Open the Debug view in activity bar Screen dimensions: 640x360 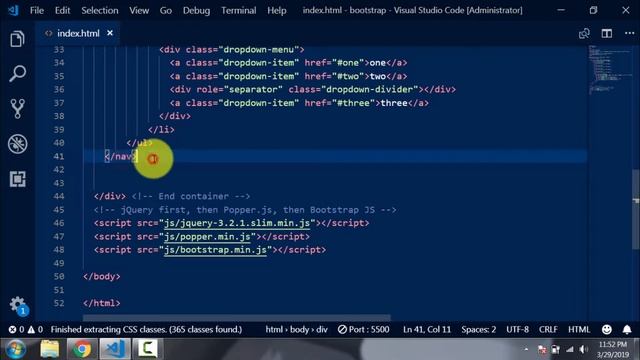(17, 144)
